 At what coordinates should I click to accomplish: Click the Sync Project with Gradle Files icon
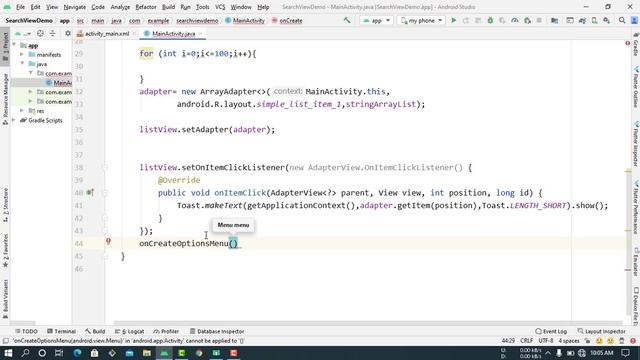tap(582, 20)
